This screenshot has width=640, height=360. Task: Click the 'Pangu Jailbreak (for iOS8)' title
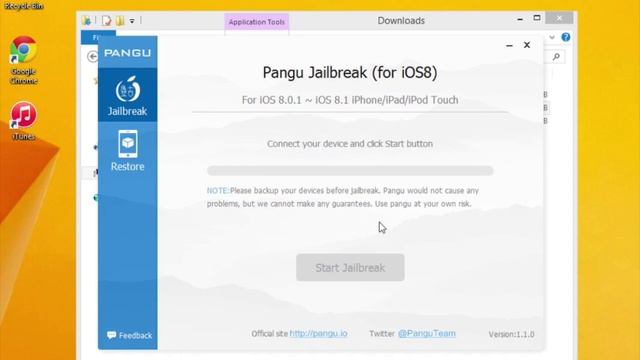(350, 73)
